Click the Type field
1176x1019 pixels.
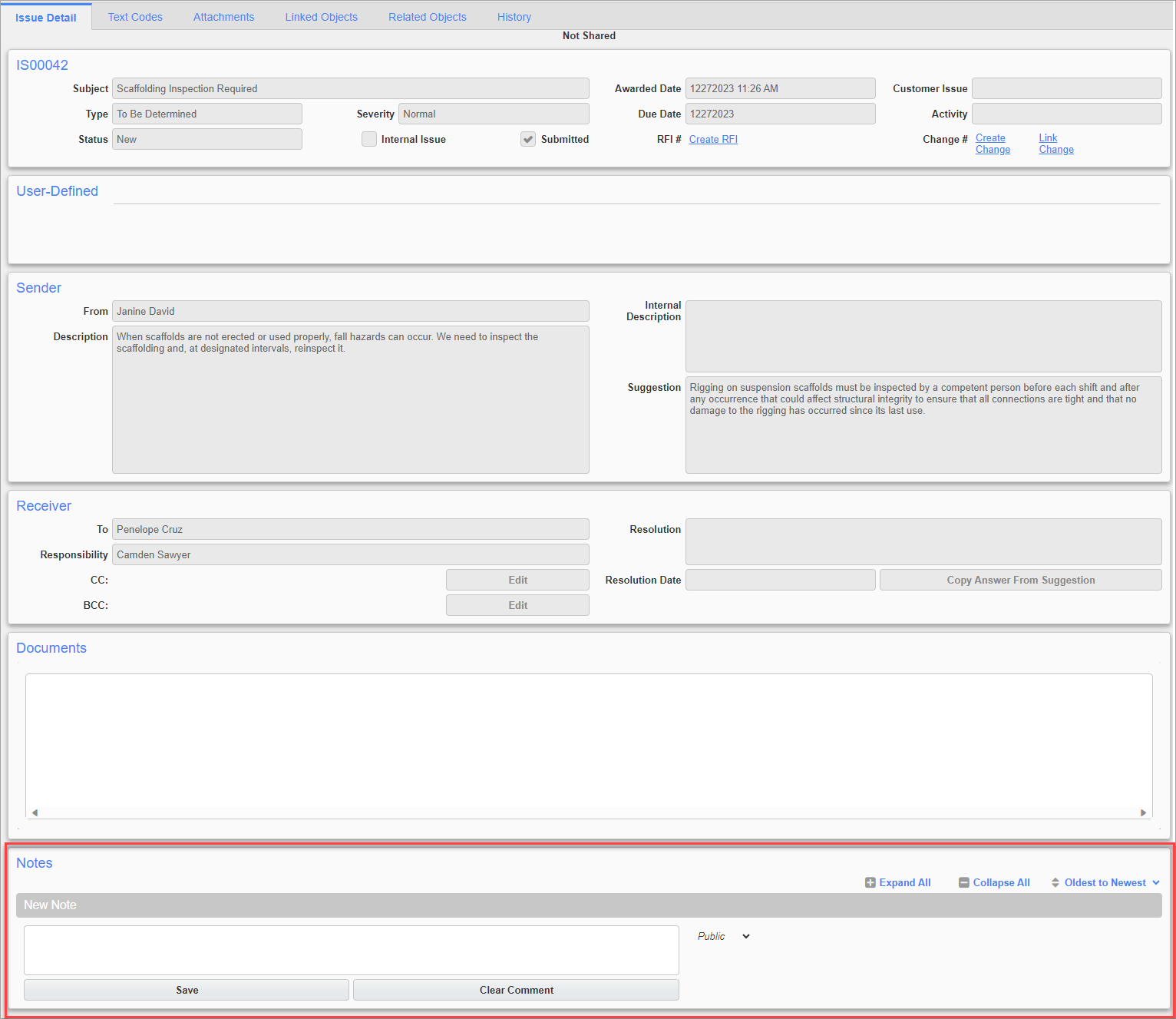coord(207,114)
